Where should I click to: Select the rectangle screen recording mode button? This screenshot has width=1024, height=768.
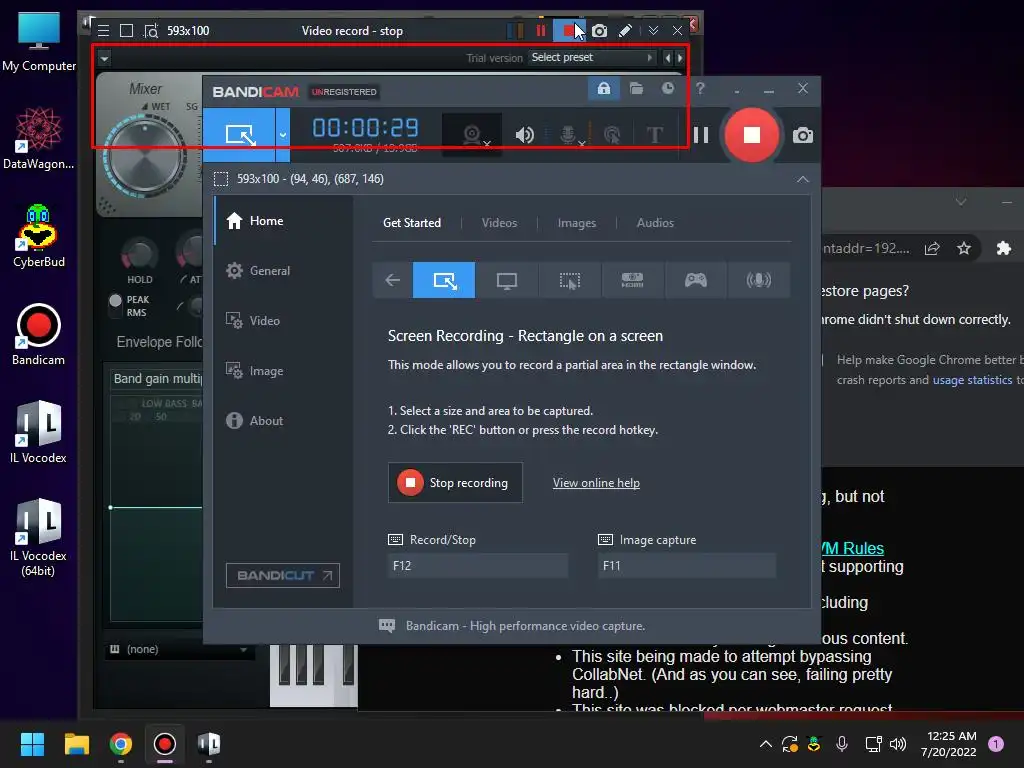tap(239, 135)
